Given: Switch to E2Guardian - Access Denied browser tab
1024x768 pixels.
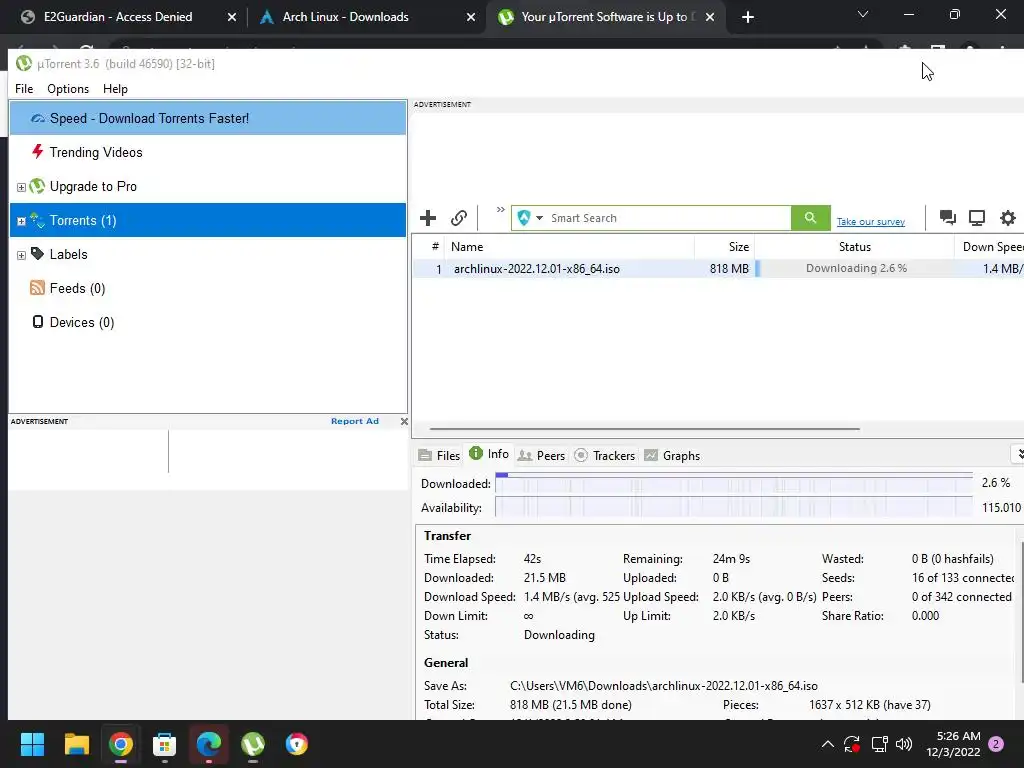Looking at the screenshot, I should click(118, 17).
